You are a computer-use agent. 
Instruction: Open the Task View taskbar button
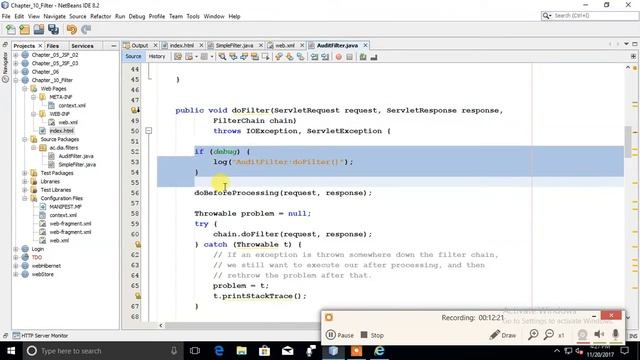(195, 351)
